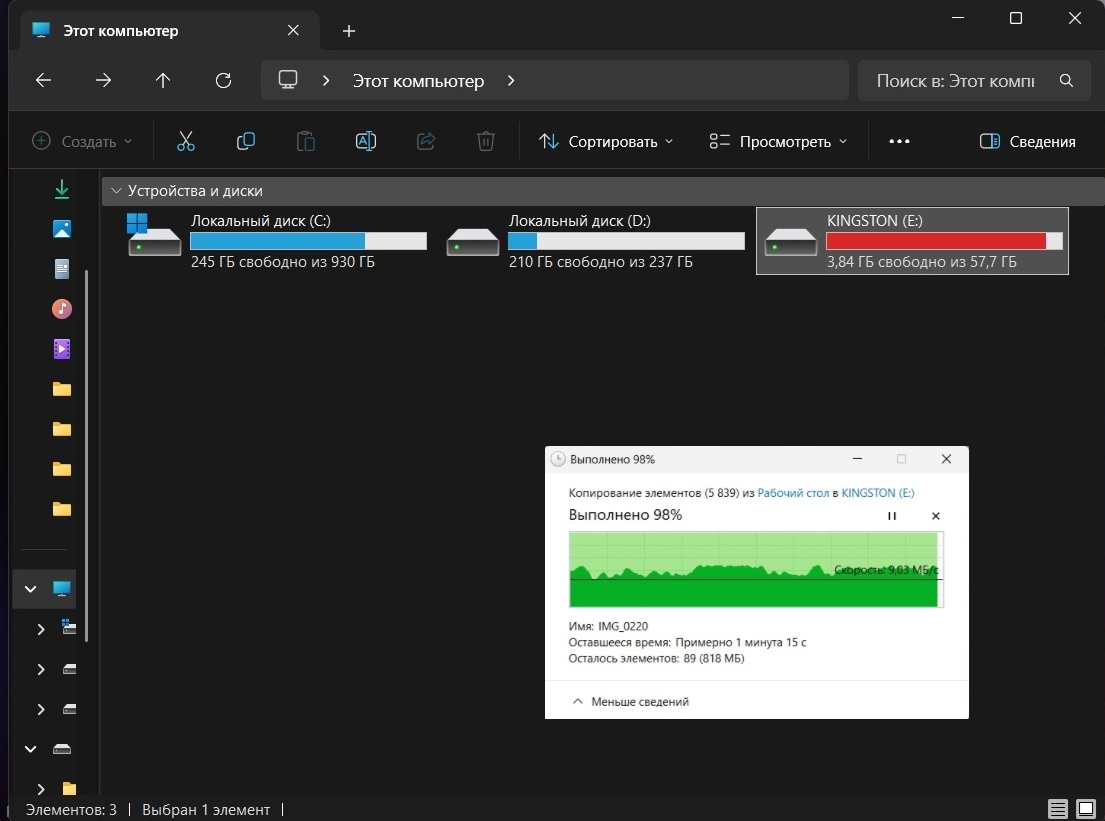1105x821 pixels.
Task: Go forward using the forward arrow
Action: click(104, 80)
